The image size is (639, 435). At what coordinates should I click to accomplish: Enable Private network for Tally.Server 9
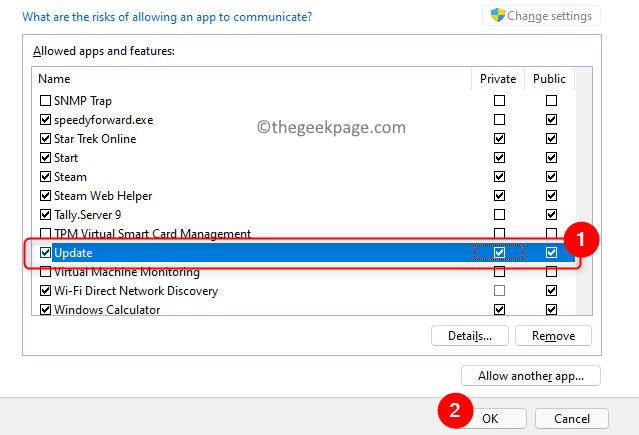click(500, 215)
